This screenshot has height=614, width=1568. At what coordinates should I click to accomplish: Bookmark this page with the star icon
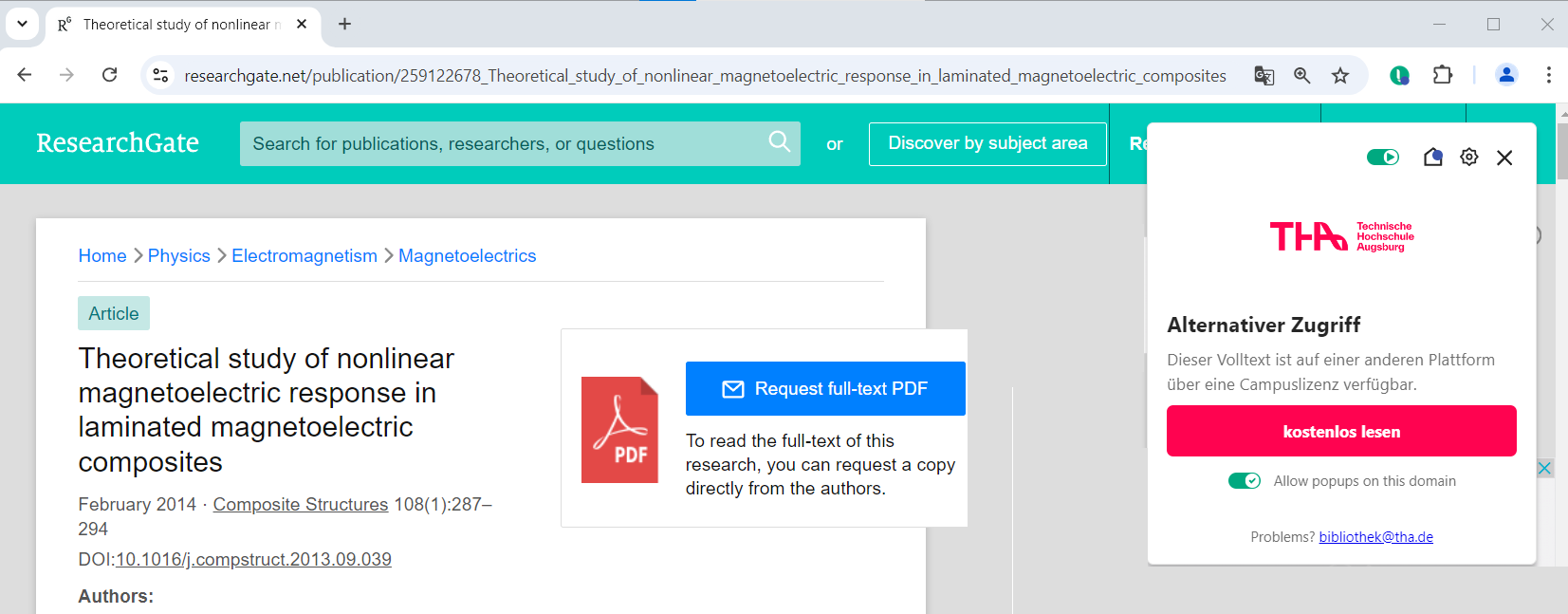click(x=1339, y=76)
